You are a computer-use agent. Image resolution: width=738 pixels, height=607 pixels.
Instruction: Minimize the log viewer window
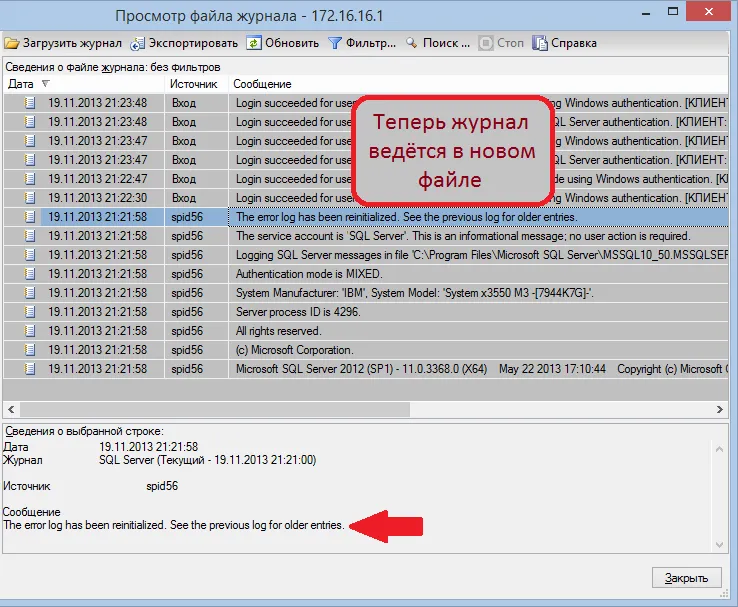click(646, 13)
